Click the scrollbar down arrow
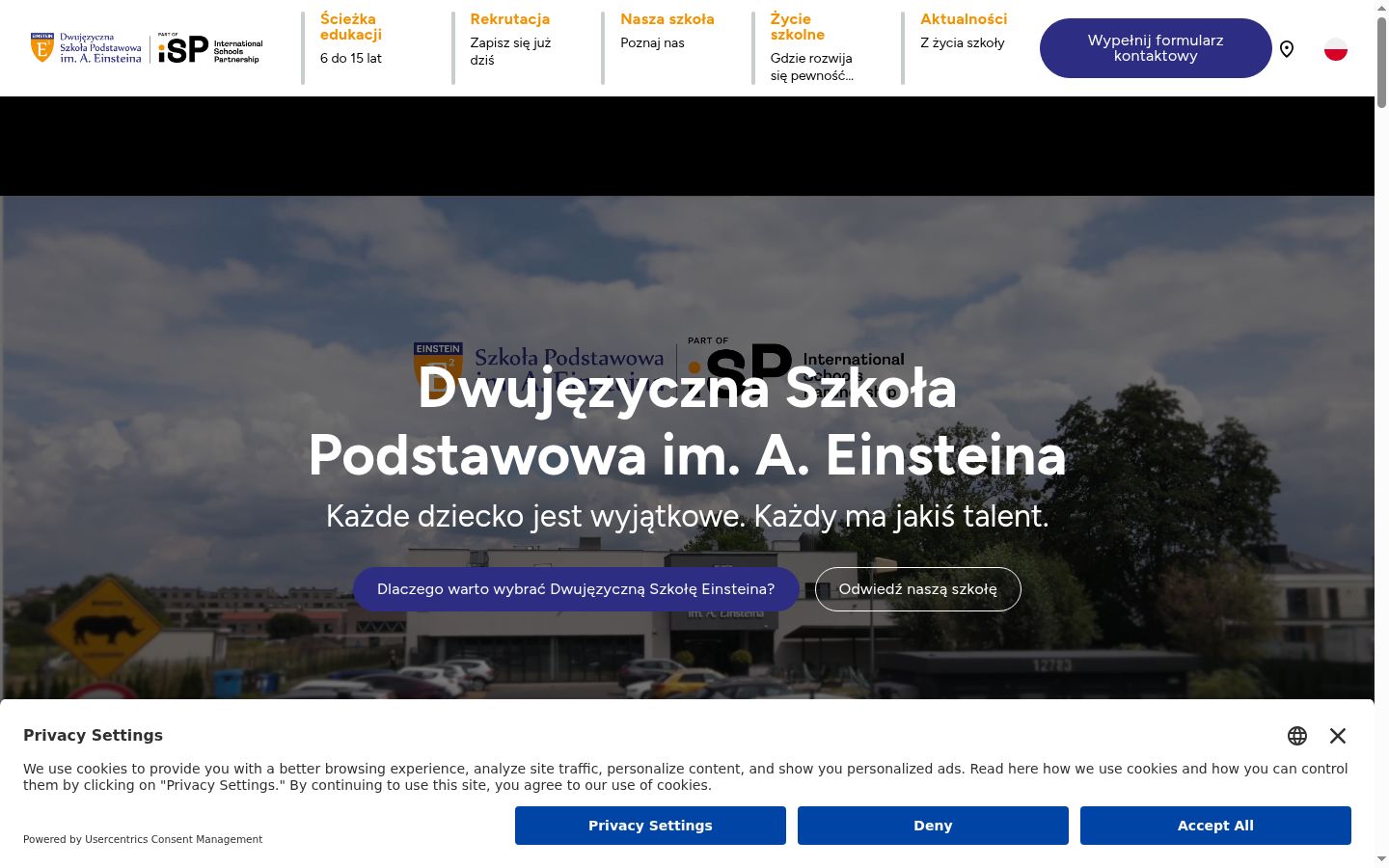The image size is (1389, 868). point(1381,858)
